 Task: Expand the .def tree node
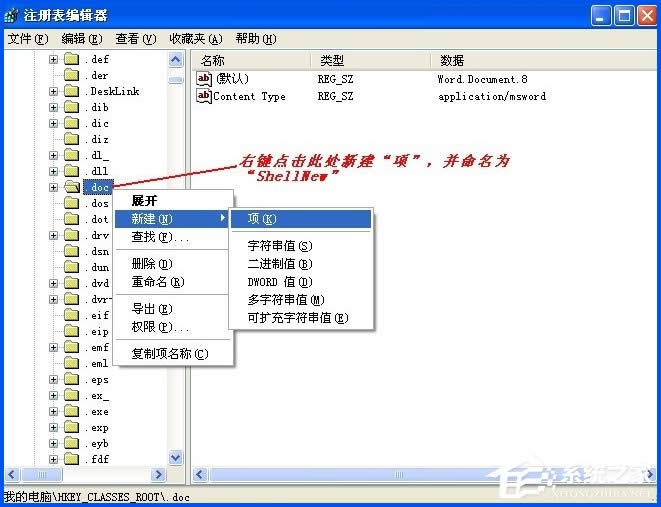click(x=53, y=59)
